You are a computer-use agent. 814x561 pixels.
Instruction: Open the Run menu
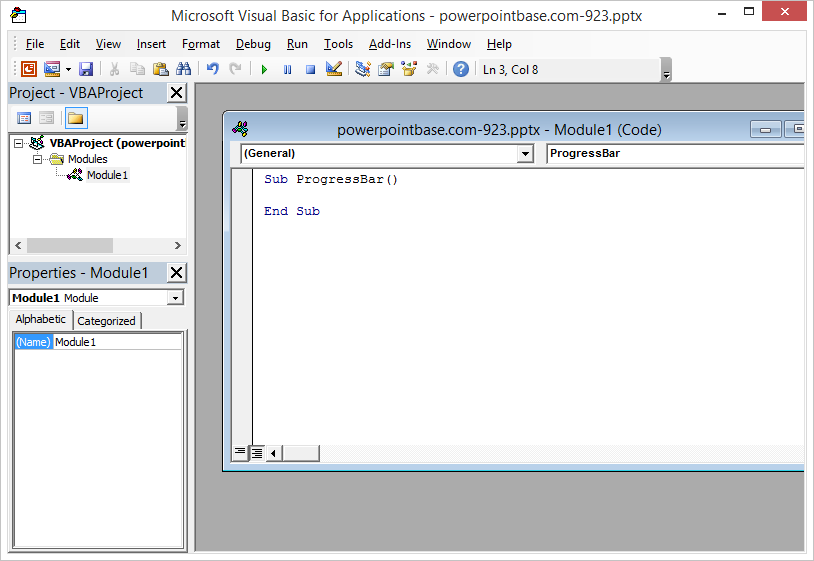(297, 44)
